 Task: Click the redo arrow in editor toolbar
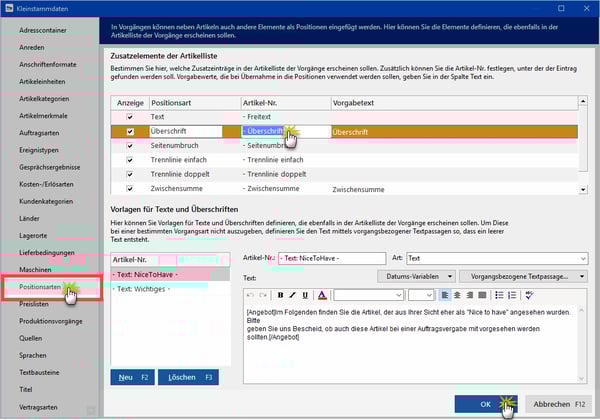click(261, 295)
